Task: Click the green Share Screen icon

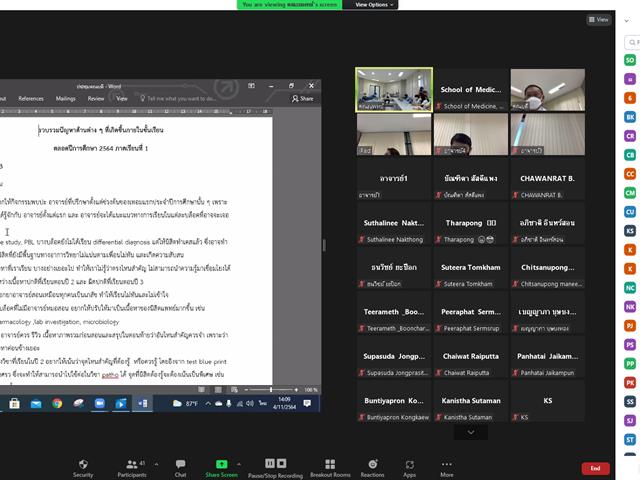Action: tap(221, 464)
